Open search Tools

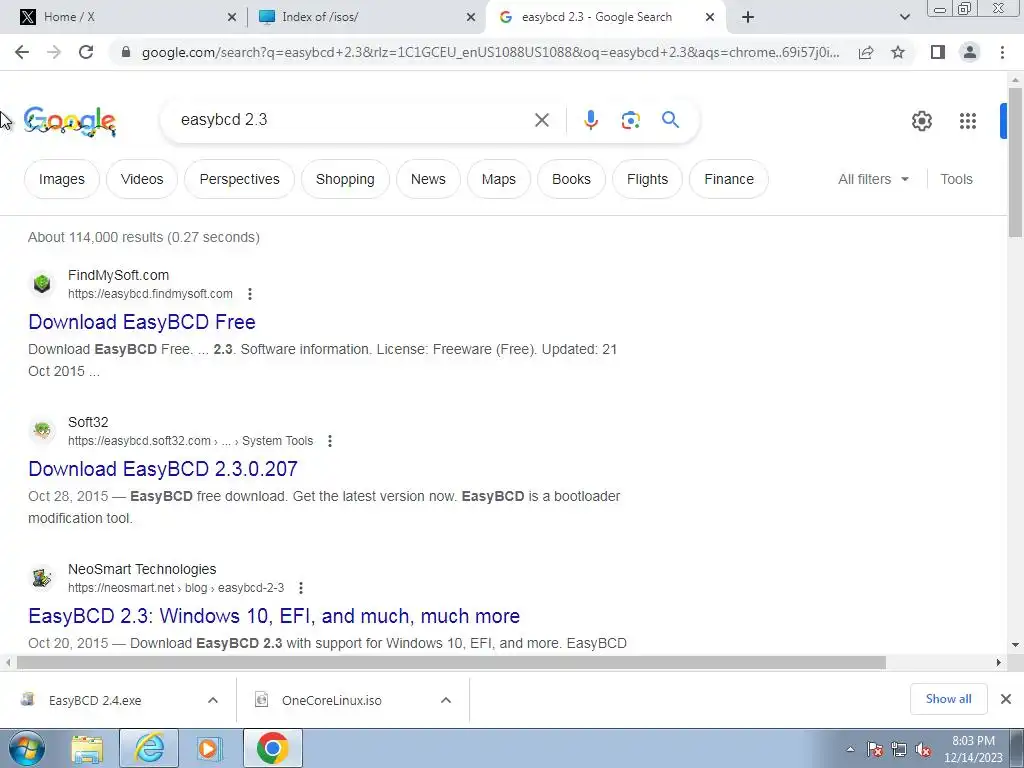[956, 179]
